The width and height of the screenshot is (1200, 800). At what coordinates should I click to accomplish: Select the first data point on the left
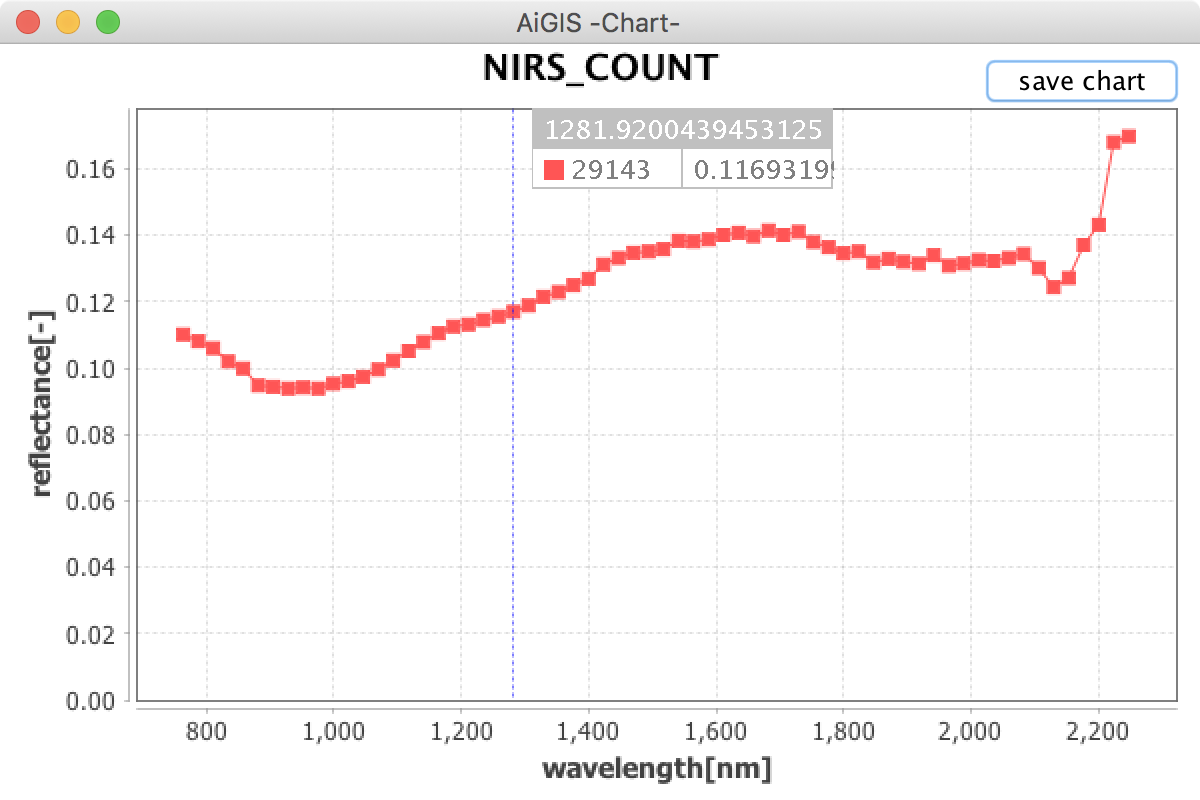[x=183, y=334]
